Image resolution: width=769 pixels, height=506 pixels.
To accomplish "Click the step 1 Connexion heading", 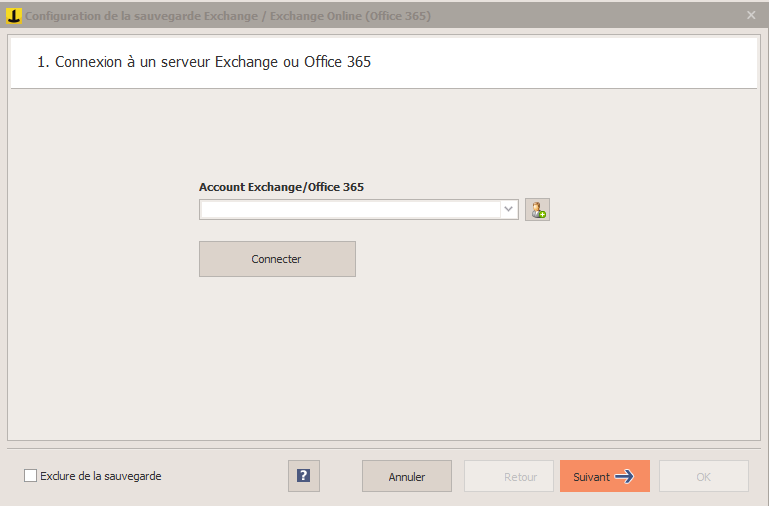I will tap(204, 62).
